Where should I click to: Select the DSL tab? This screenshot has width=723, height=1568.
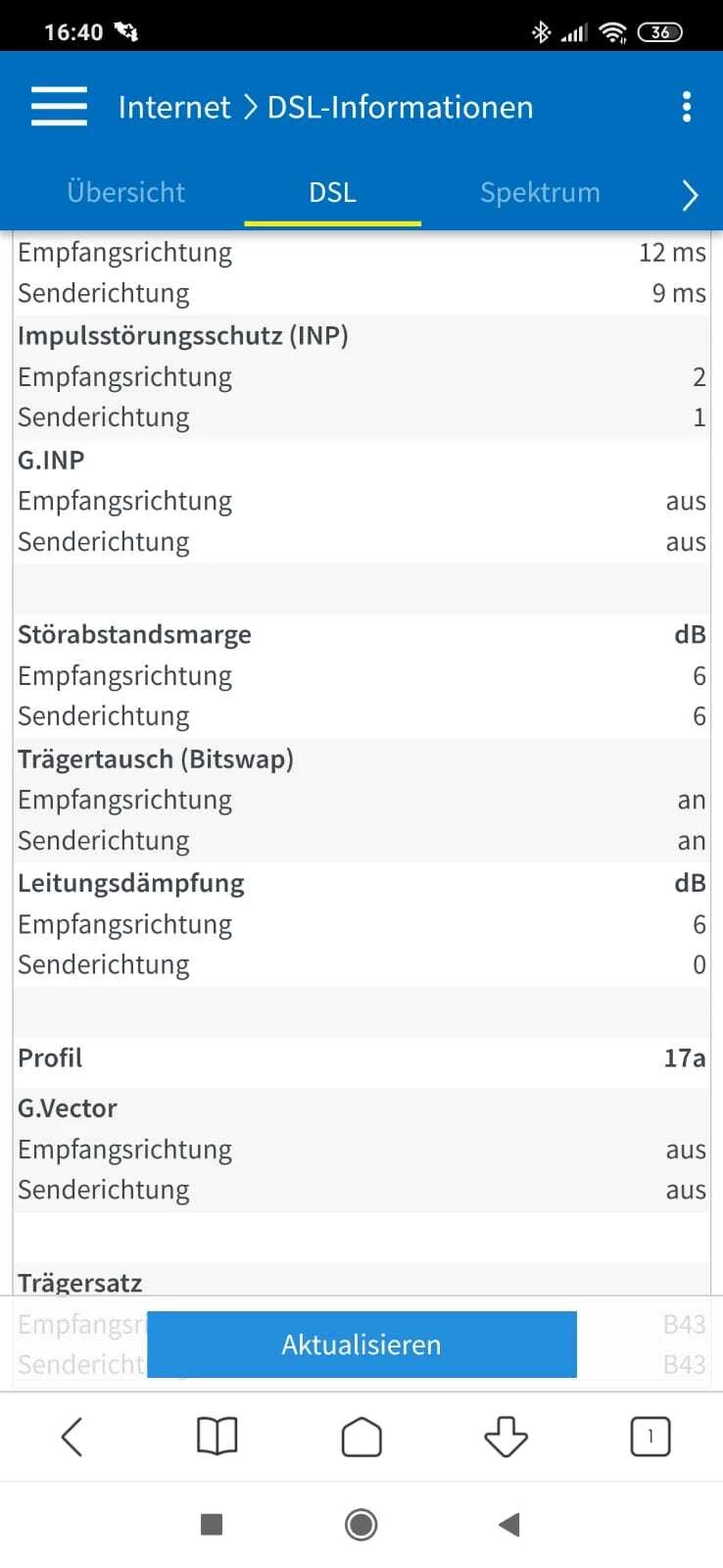click(332, 192)
